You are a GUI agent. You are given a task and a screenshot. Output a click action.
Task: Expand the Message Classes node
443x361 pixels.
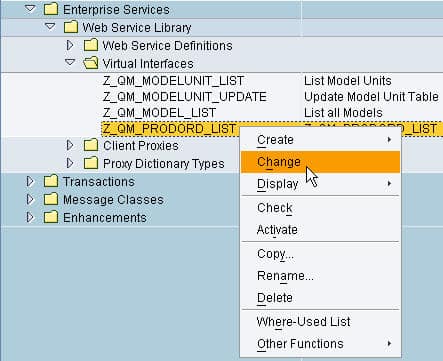(30, 199)
